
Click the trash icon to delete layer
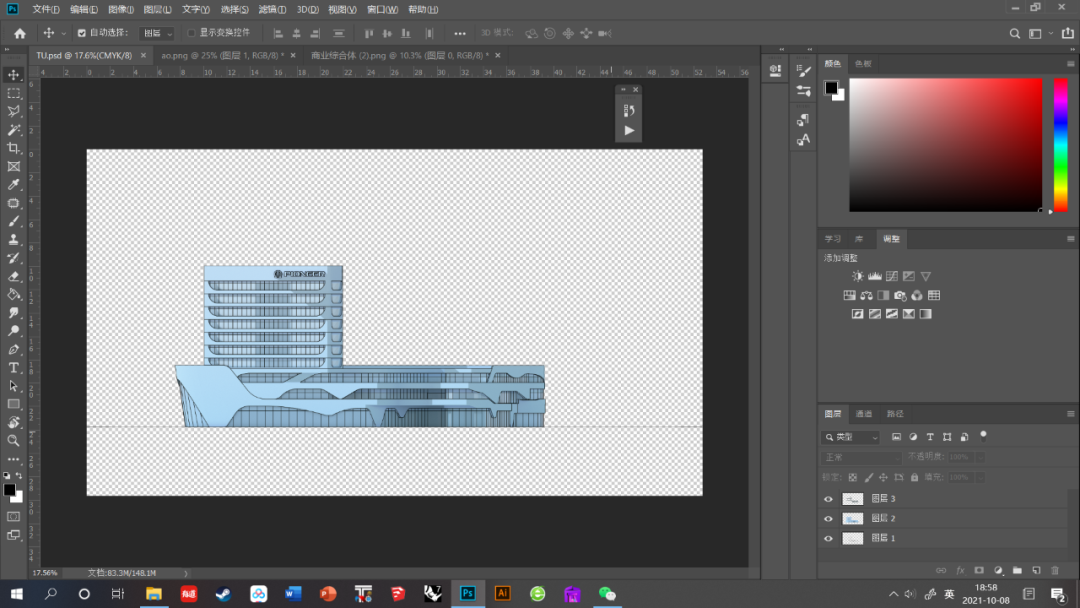tap(1054, 570)
